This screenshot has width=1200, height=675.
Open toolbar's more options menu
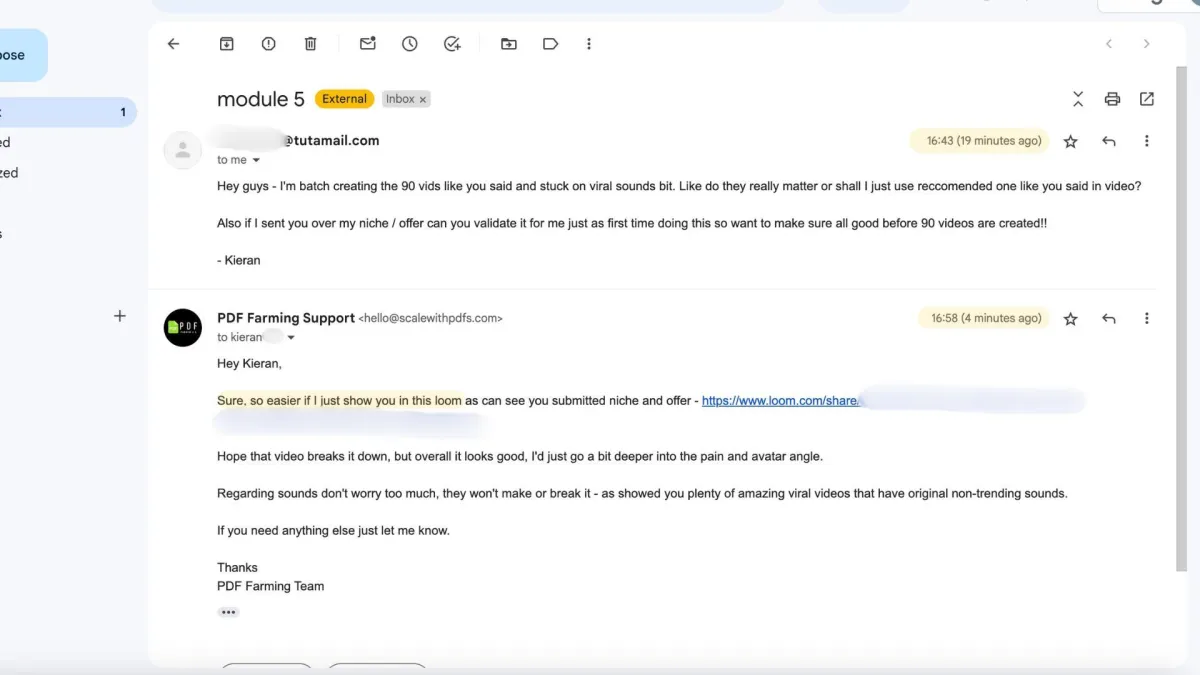[x=589, y=44]
